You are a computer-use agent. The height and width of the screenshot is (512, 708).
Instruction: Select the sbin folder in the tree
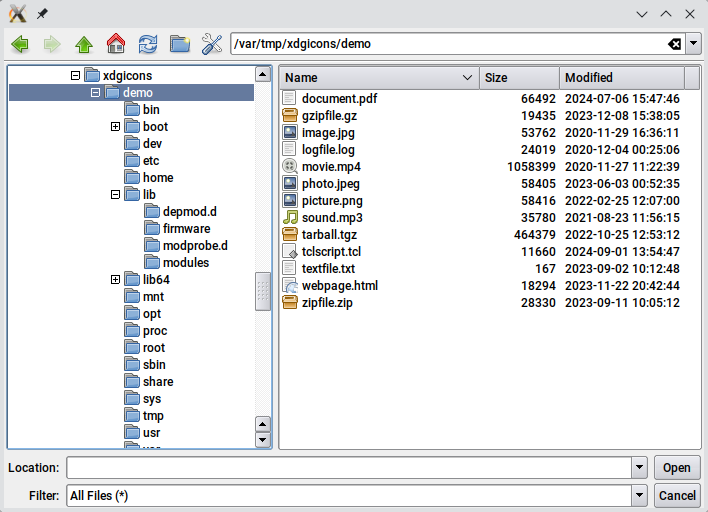(x=154, y=364)
